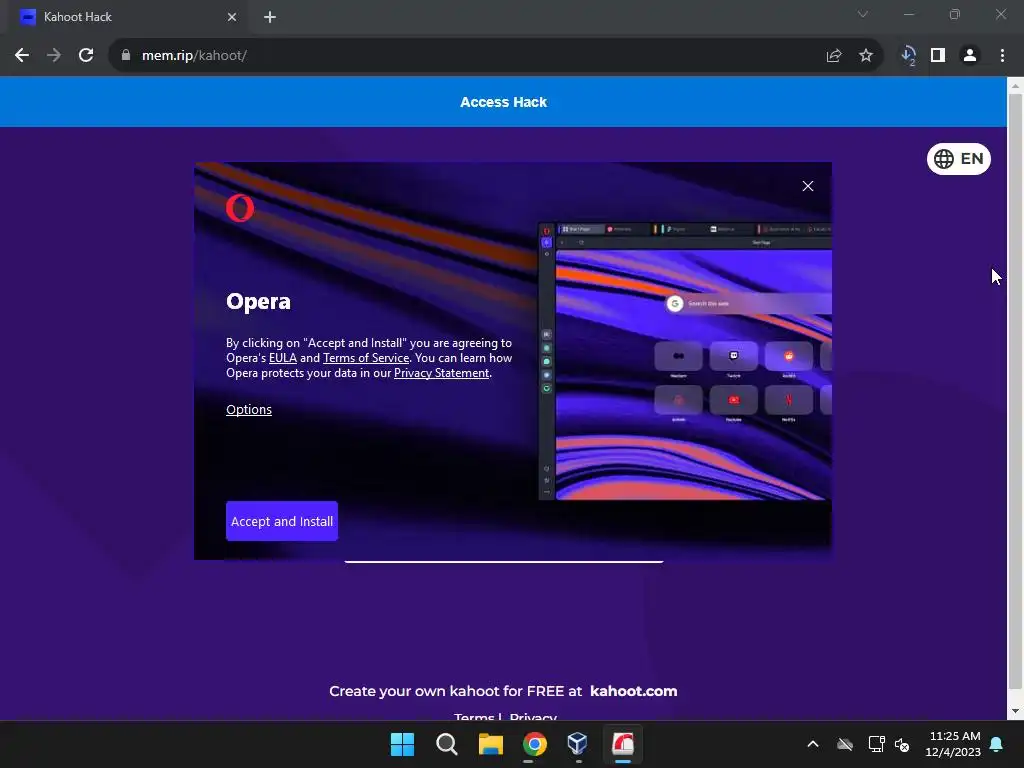
Task: Click OneDrive cloud tray icon
Action: click(x=845, y=744)
